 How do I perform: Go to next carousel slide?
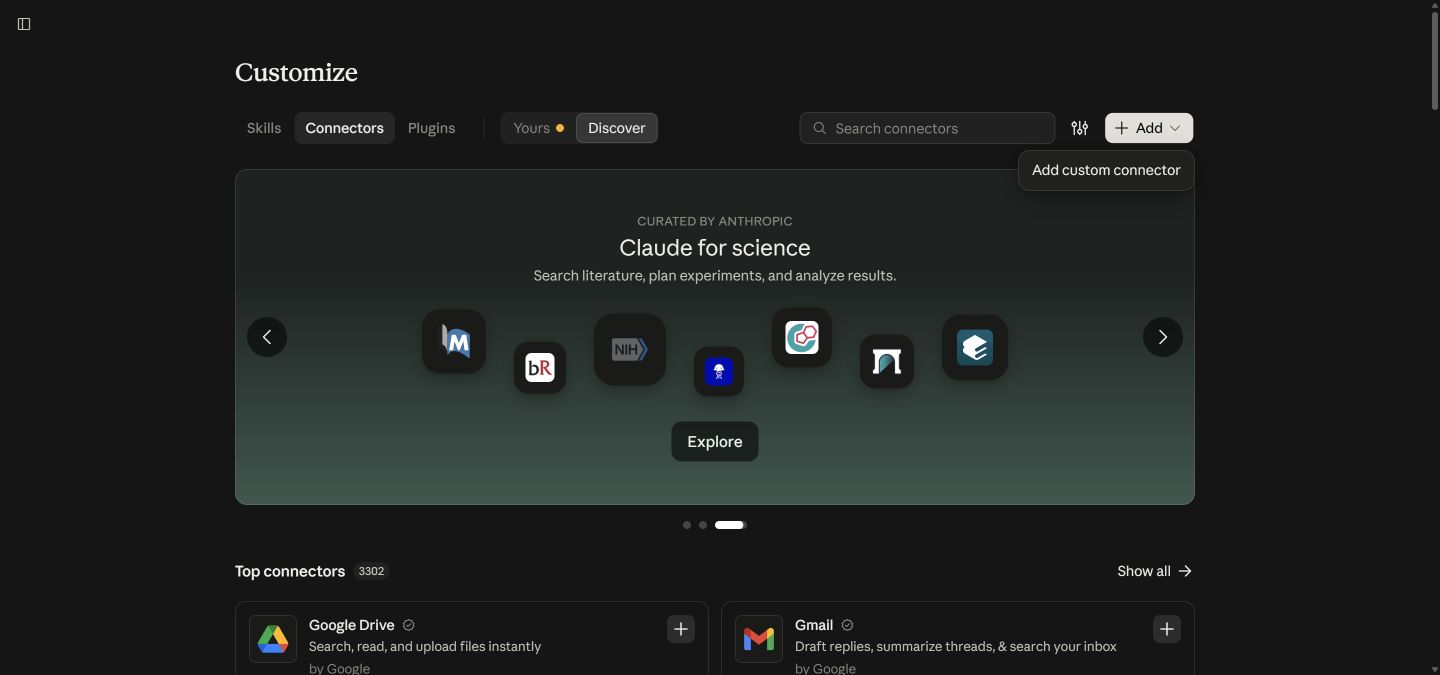[1163, 337]
